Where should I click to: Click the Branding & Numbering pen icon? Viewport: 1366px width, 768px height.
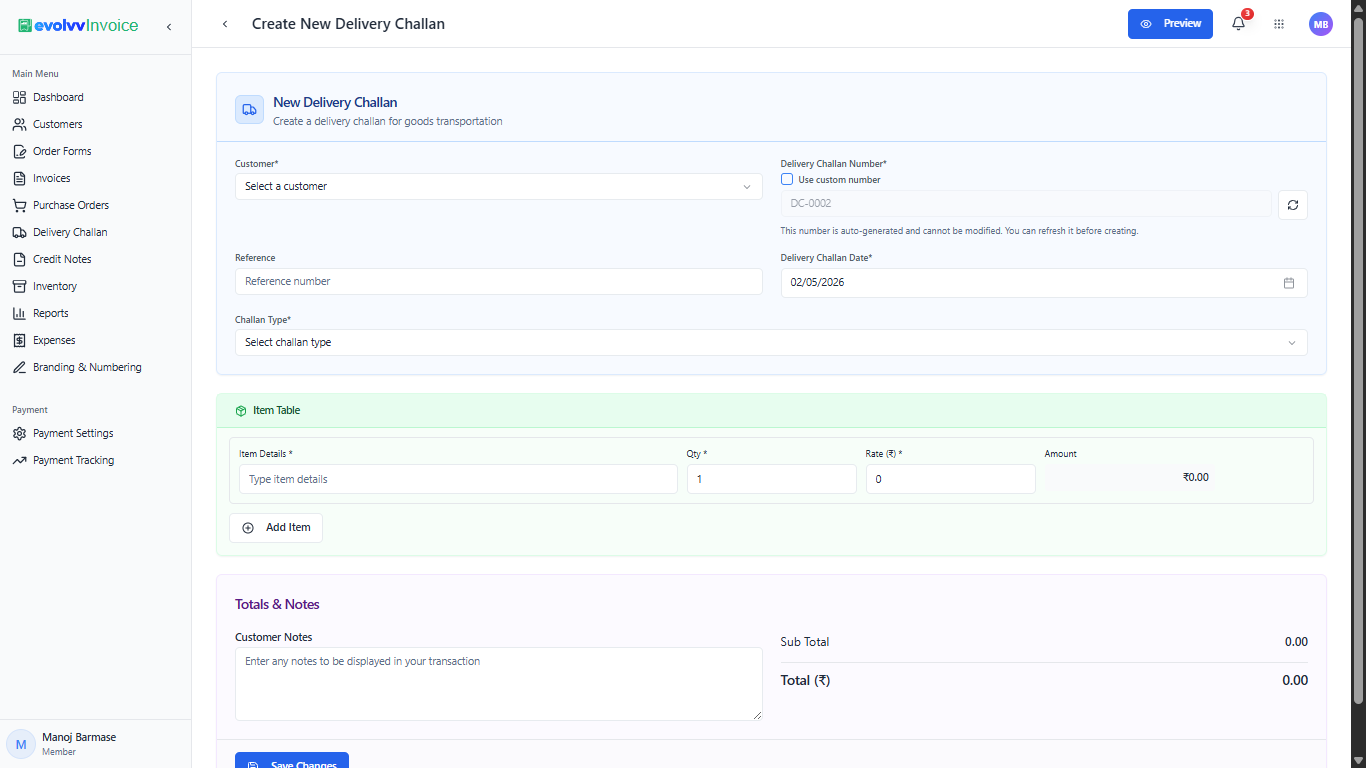pyautogui.click(x=19, y=367)
